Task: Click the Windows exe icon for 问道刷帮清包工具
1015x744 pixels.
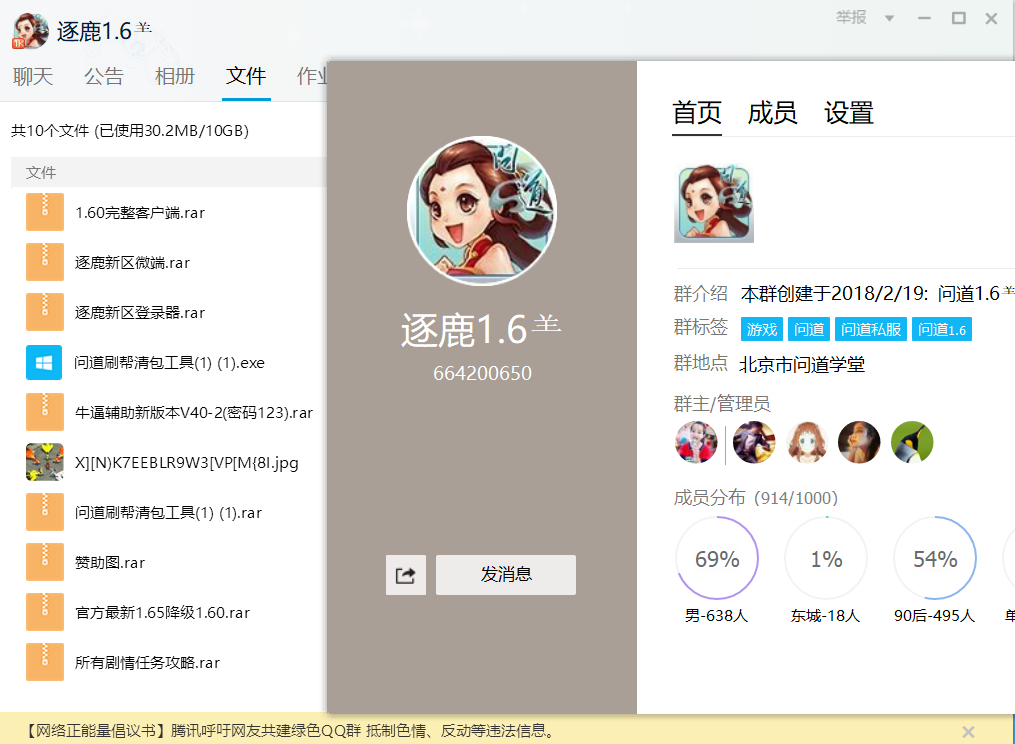Action: pyautogui.click(x=45, y=362)
